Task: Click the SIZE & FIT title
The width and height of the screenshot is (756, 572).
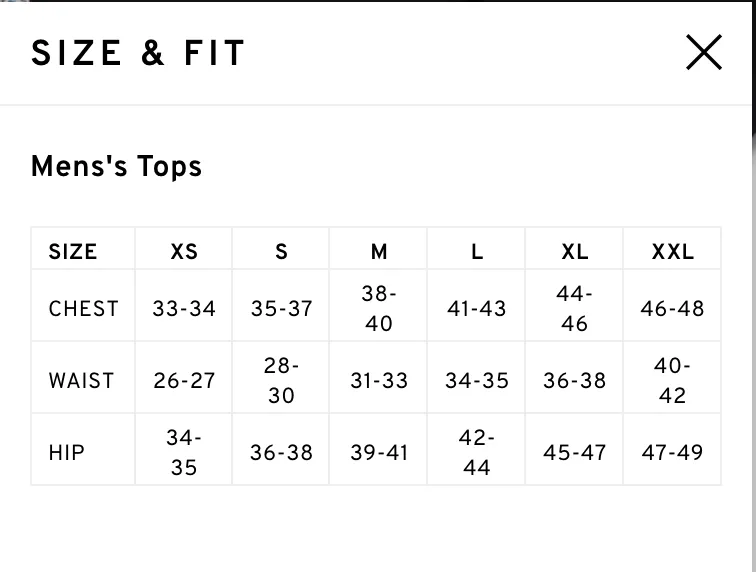Action: 138,53
